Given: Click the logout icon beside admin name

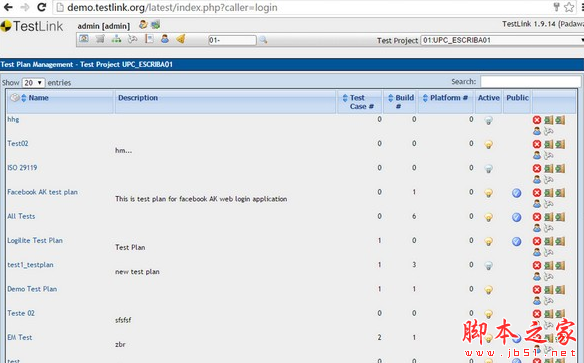Looking at the screenshot, I should 156,25.
